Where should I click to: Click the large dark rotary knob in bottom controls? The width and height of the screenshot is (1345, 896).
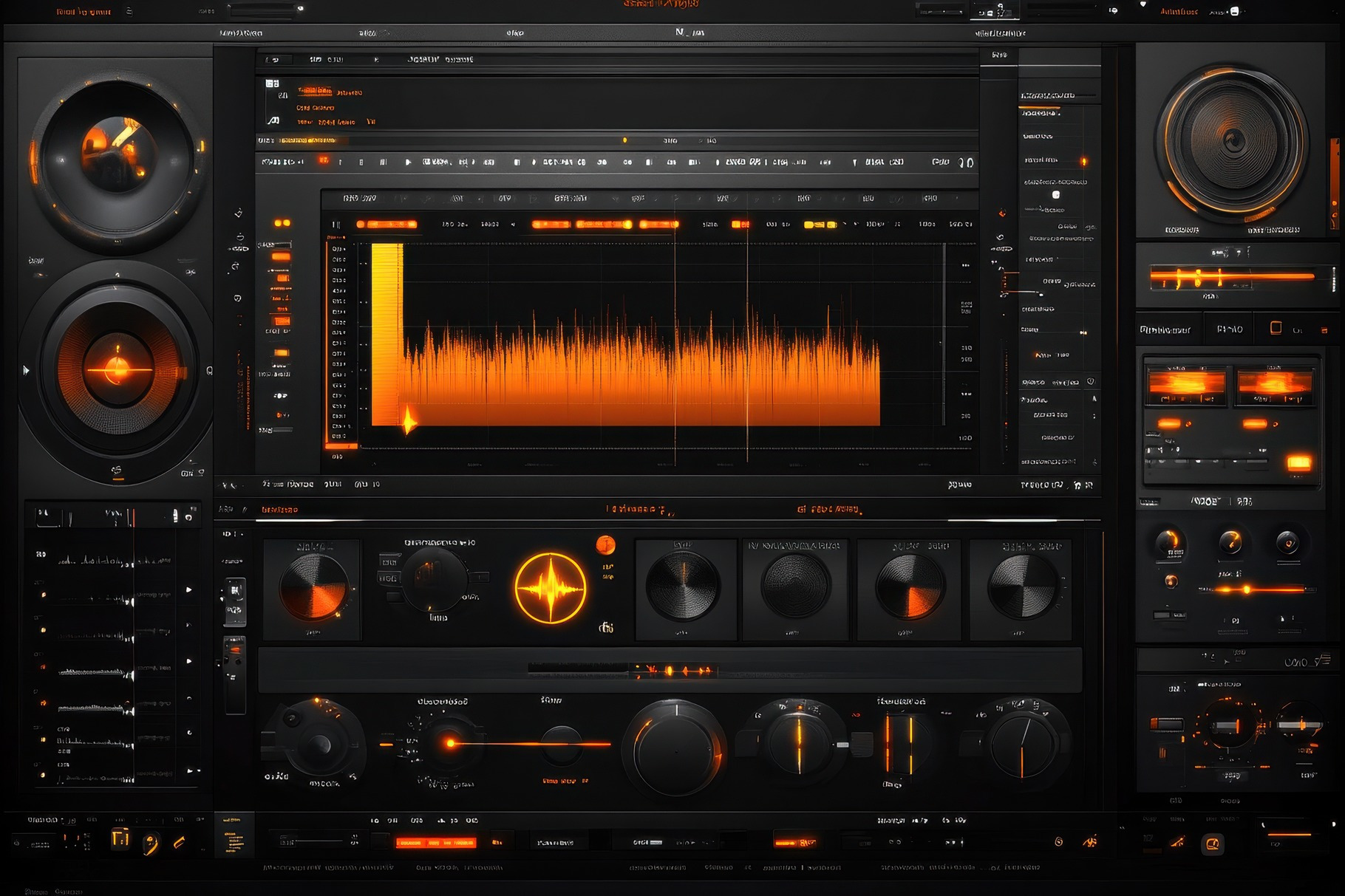(675, 748)
